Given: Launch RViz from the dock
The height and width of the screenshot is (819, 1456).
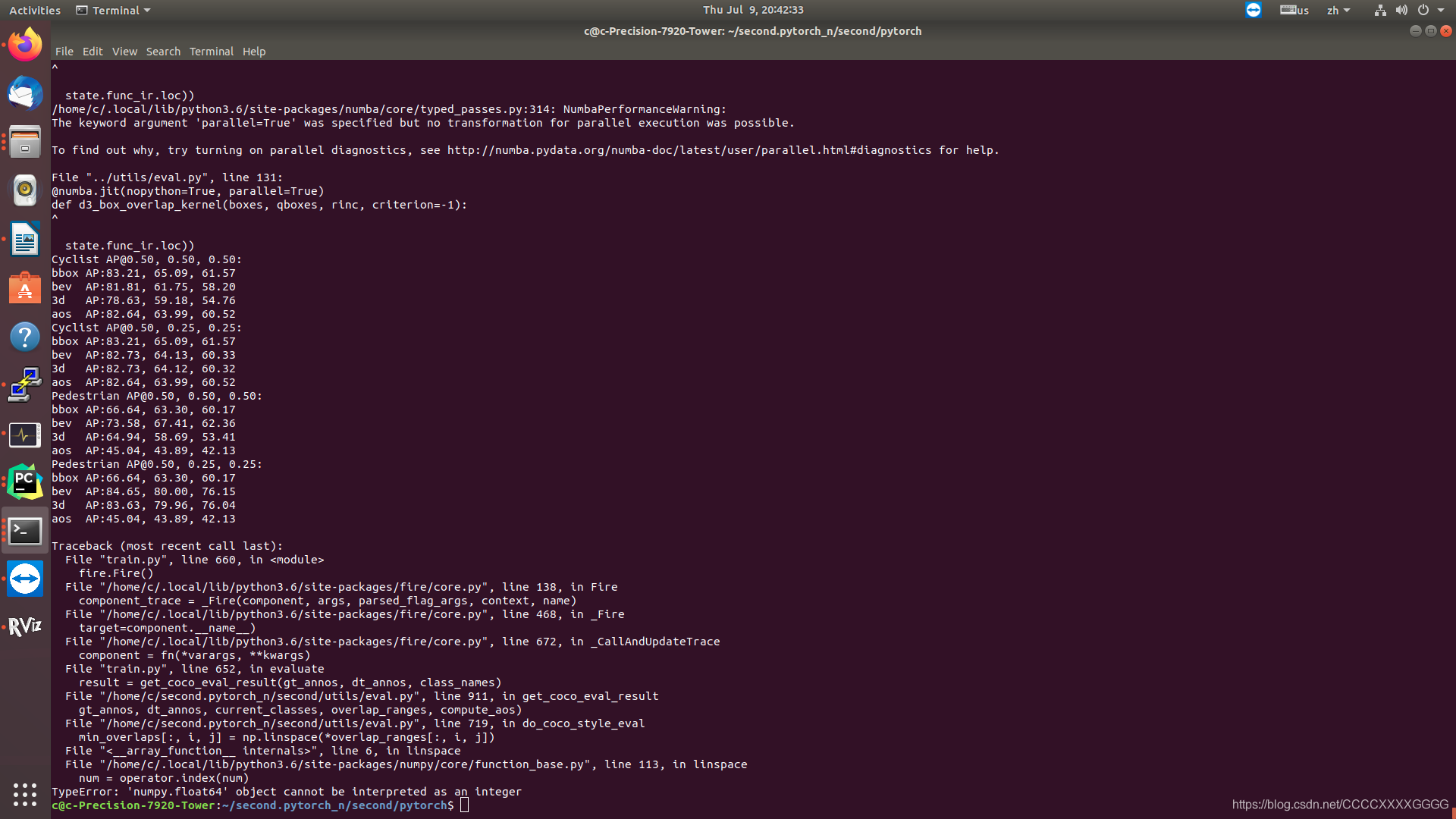Looking at the screenshot, I should point(25,627).
